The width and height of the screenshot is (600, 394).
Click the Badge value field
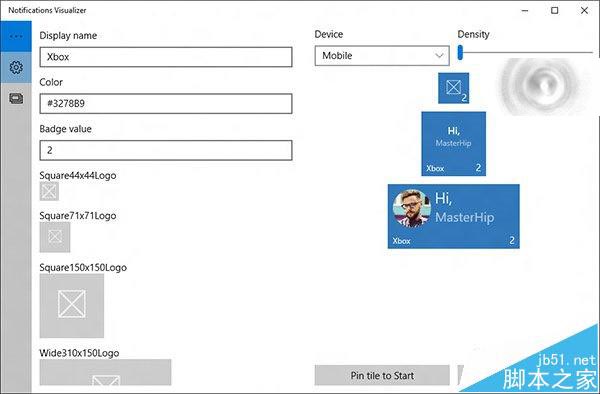[x=166, y=150]
